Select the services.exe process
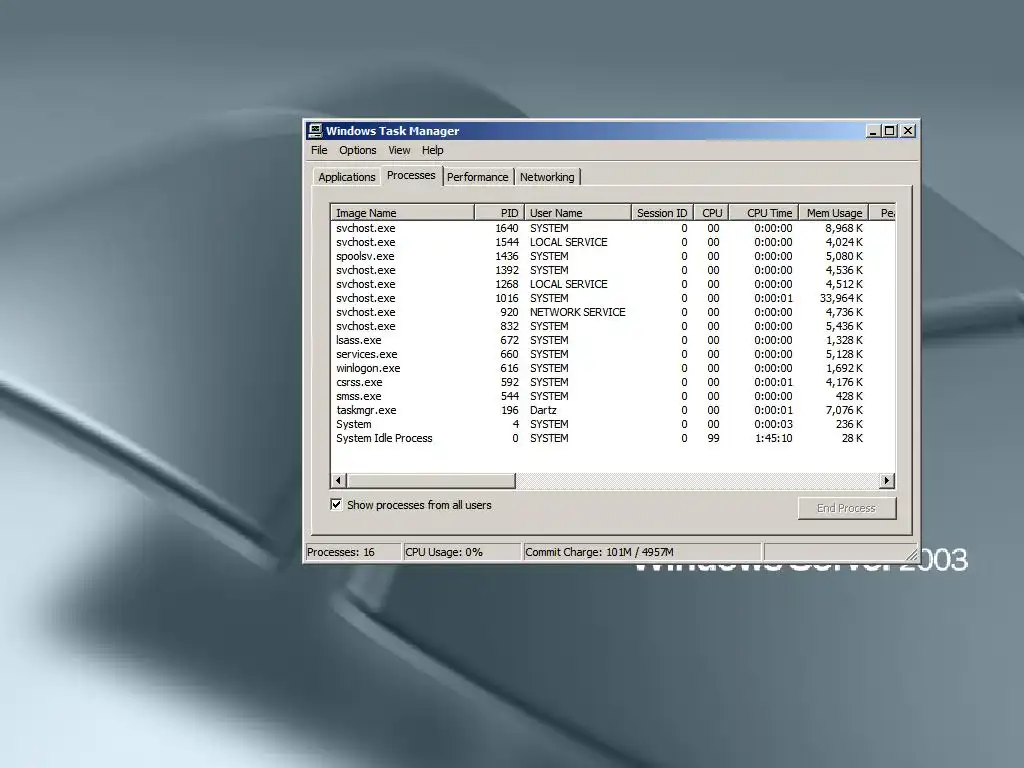Image resolution: width=1024 pixels, height=768 pixels. [613, 355]
